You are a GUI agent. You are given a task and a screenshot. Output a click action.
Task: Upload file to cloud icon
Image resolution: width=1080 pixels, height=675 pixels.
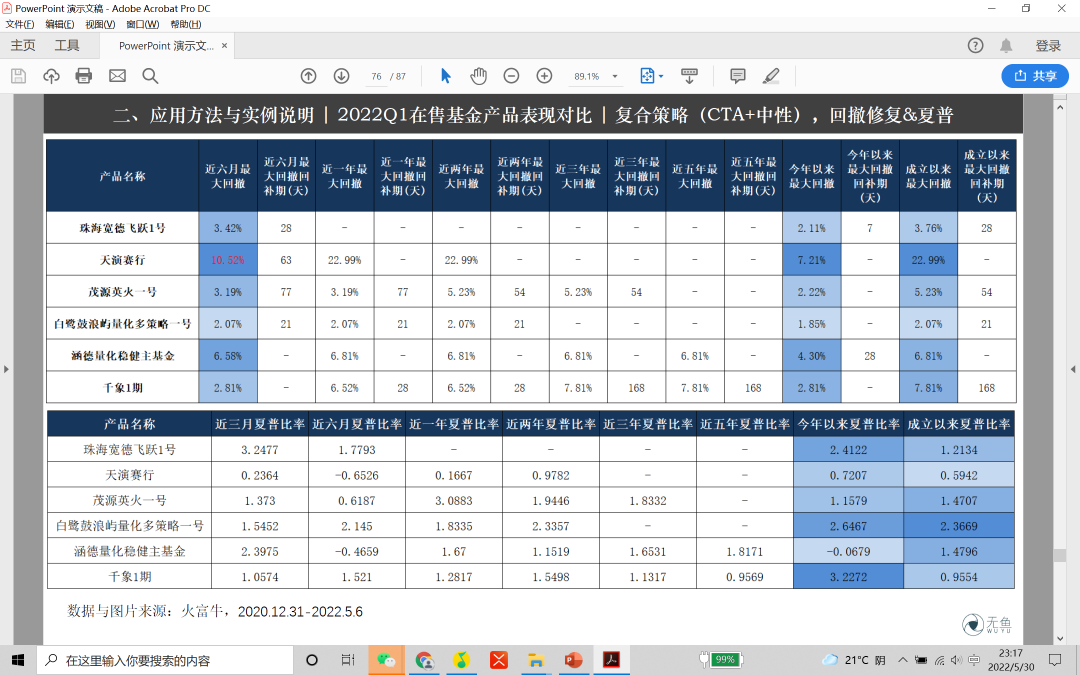tap(52, 76)
